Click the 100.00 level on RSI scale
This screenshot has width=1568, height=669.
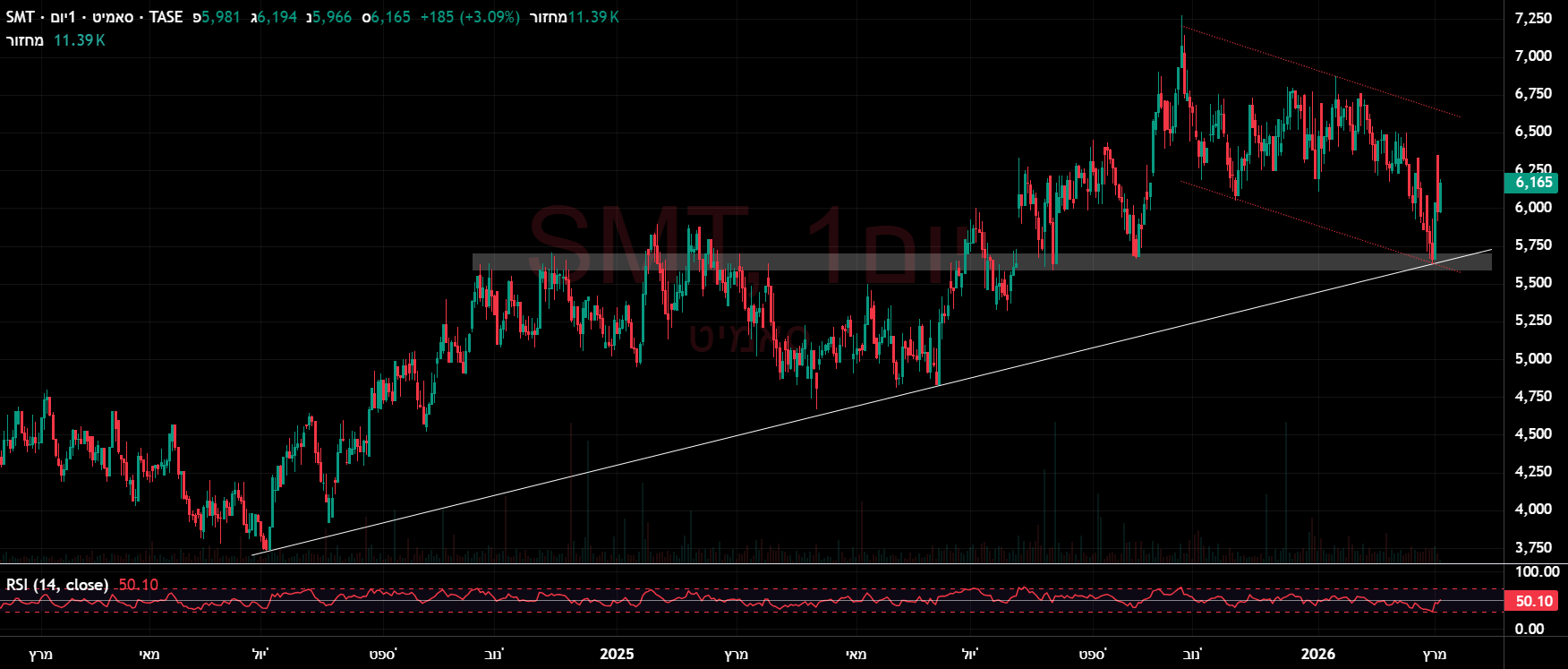1537,571
